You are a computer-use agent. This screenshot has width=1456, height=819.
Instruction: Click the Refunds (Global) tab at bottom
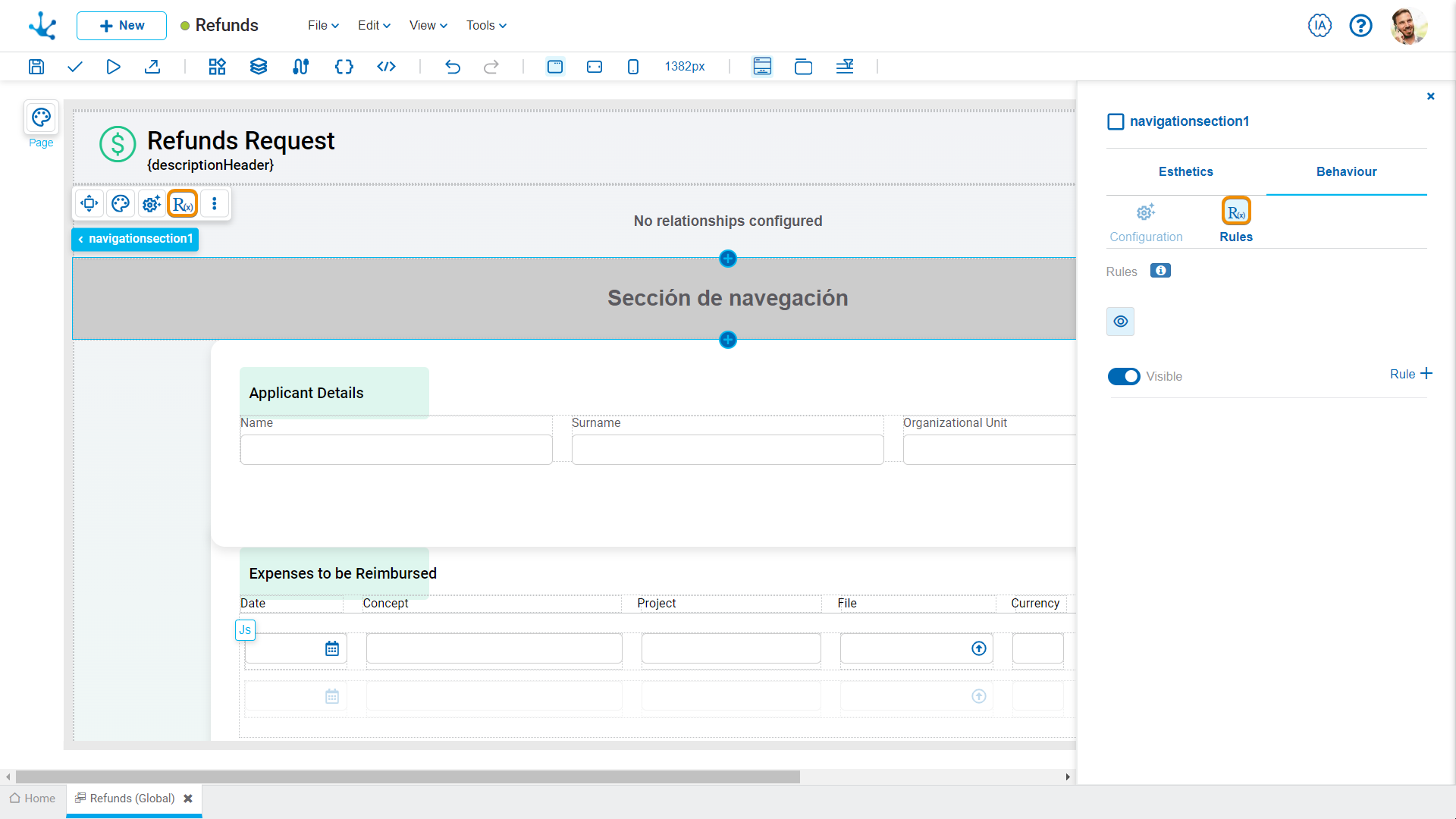click(x=131, y=798)
